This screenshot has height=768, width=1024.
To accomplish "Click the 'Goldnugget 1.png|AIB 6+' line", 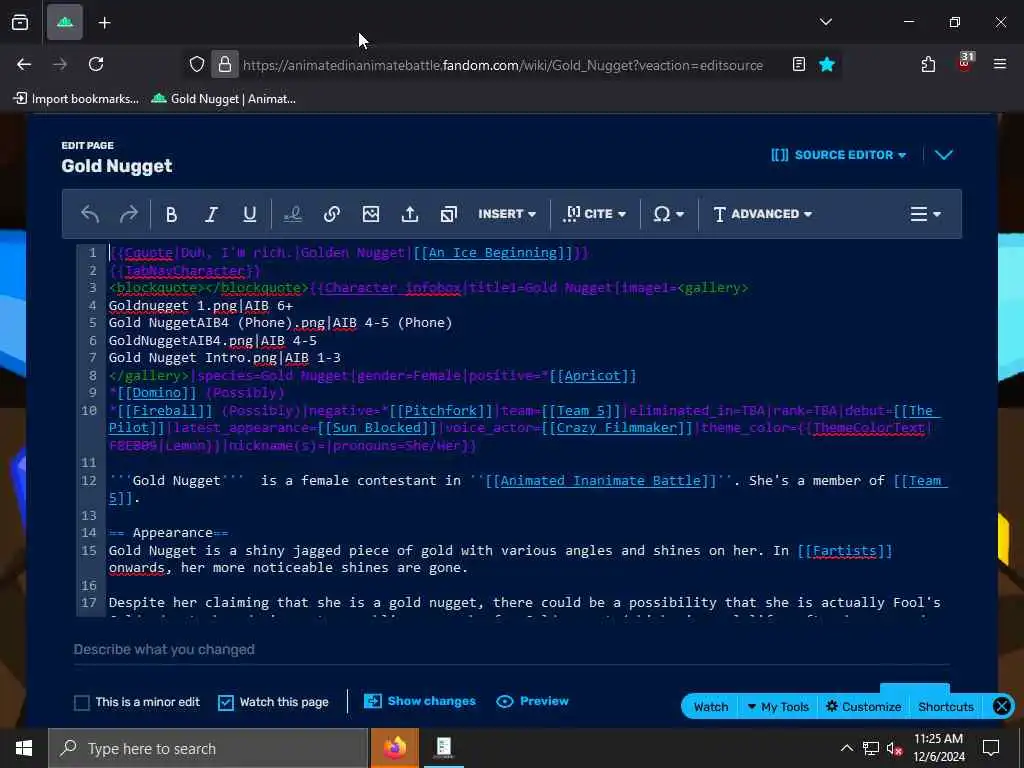I will click(201, 306).
